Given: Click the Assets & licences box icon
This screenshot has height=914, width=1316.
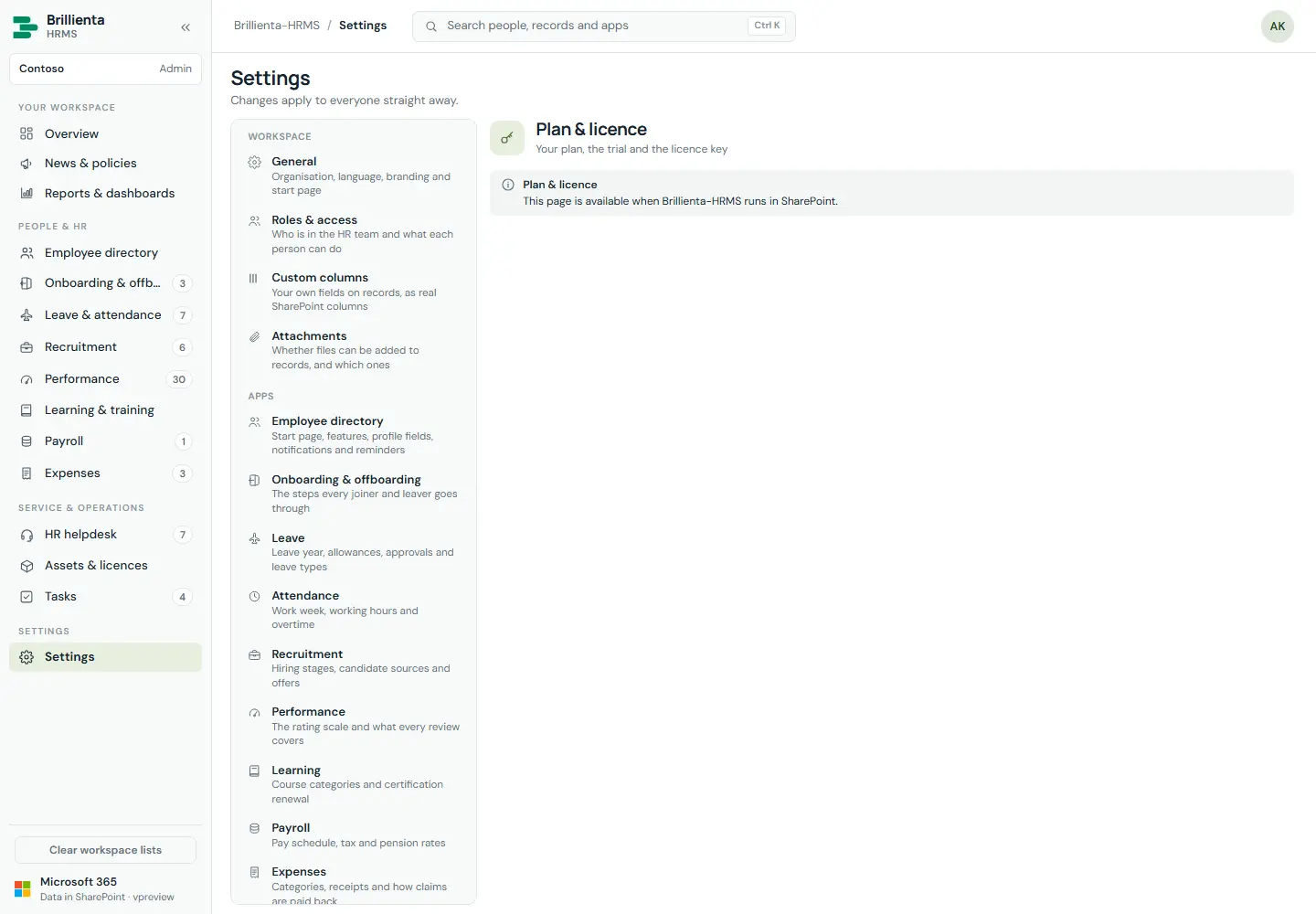Looking at the screenshot, I should 27,566.
